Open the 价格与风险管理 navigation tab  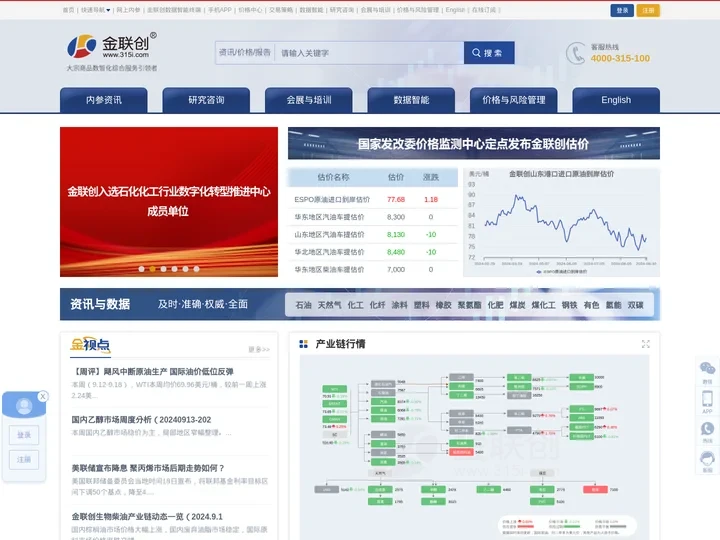(513, 100)
